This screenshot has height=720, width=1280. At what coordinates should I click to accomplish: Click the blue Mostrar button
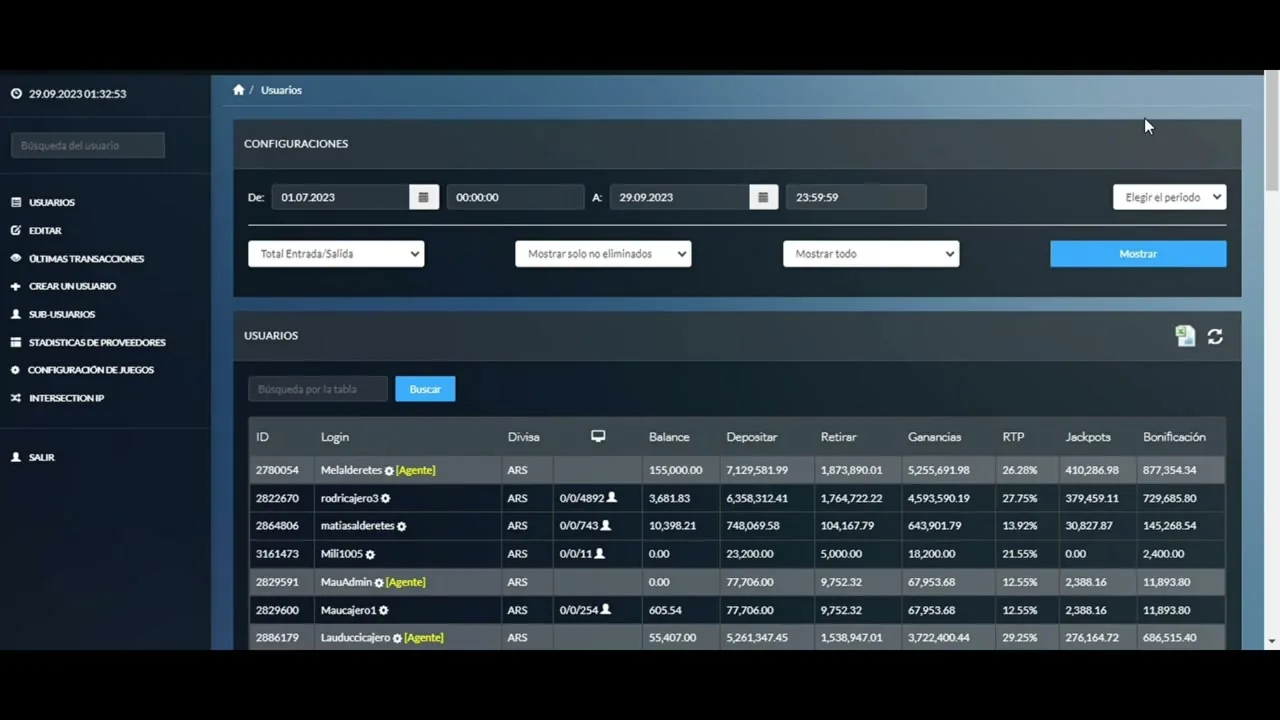[1138, 254]
